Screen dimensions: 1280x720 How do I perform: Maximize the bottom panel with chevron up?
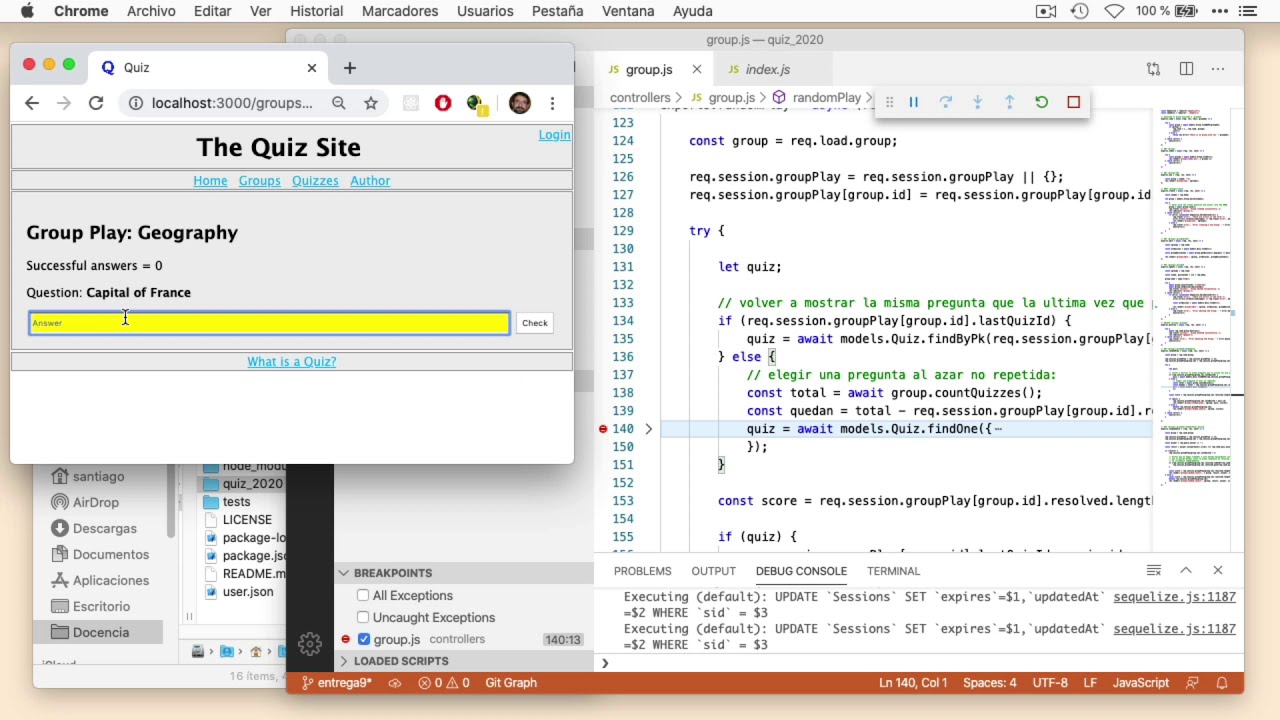(1186, 570)
